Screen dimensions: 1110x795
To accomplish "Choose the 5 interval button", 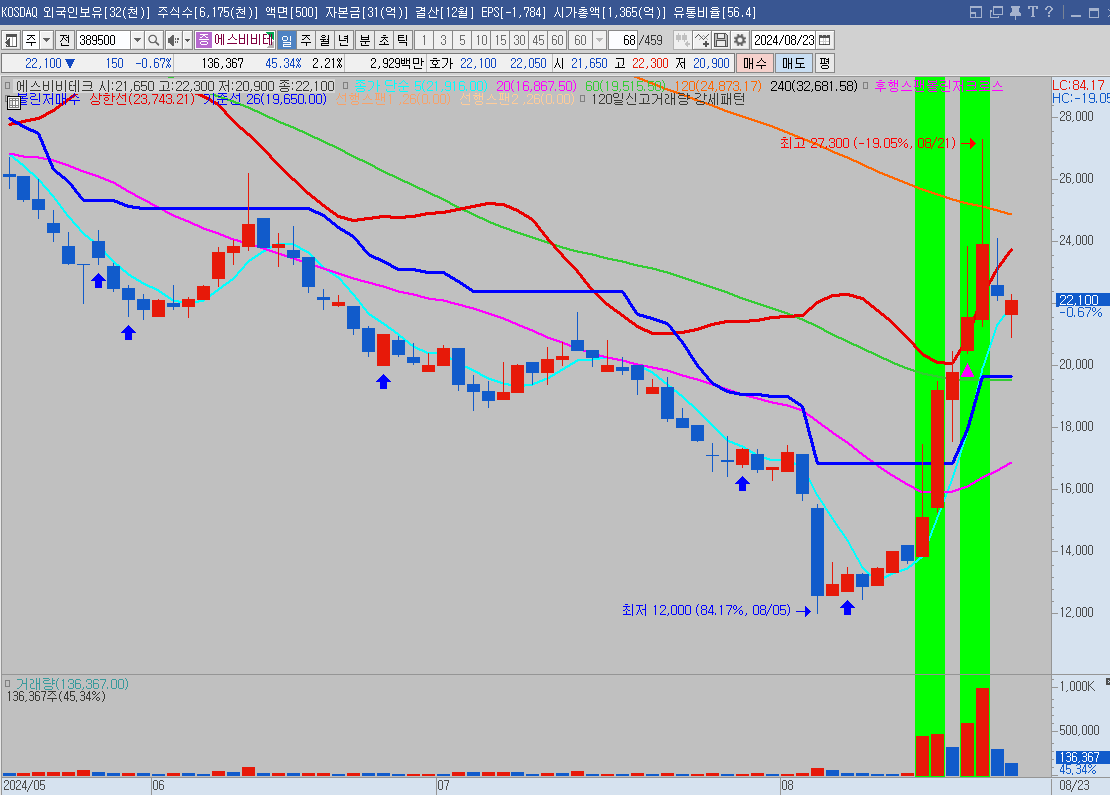I will [x=462, y=40].
